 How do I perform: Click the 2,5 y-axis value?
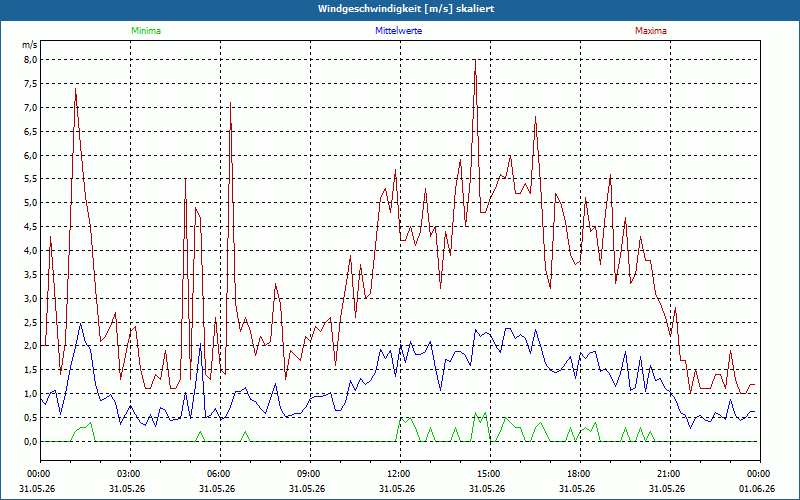click(30, 322)
